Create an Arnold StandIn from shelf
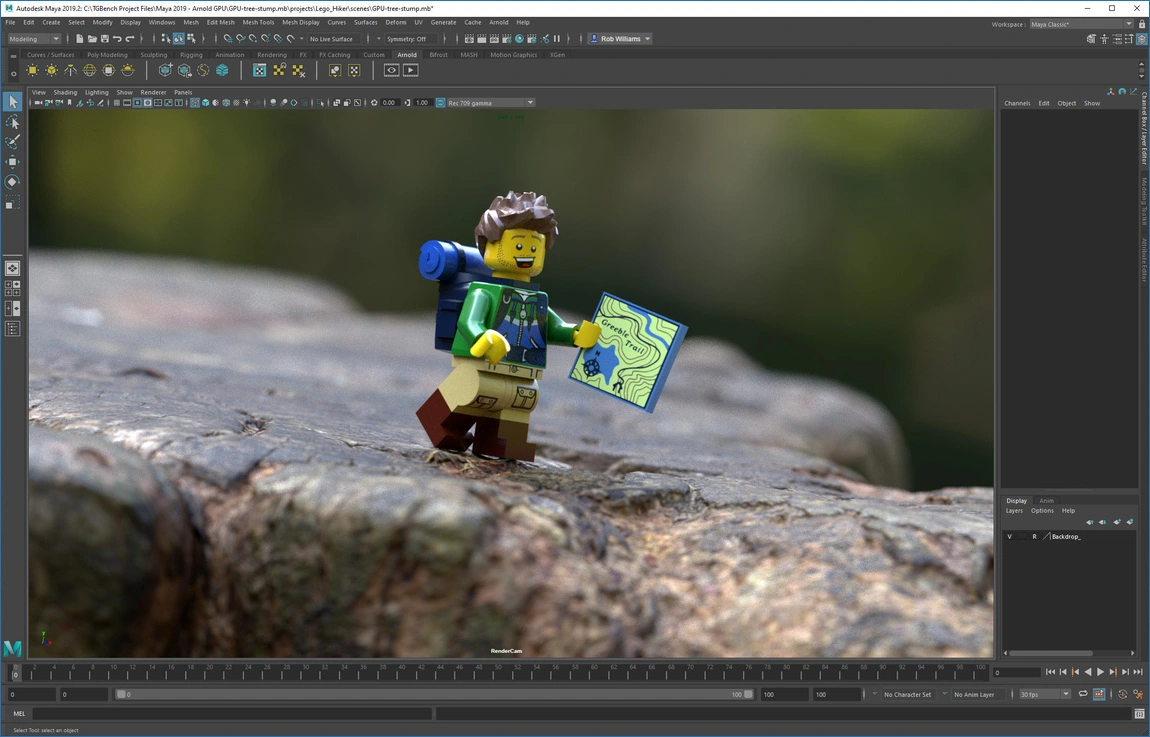 [165, 70]
